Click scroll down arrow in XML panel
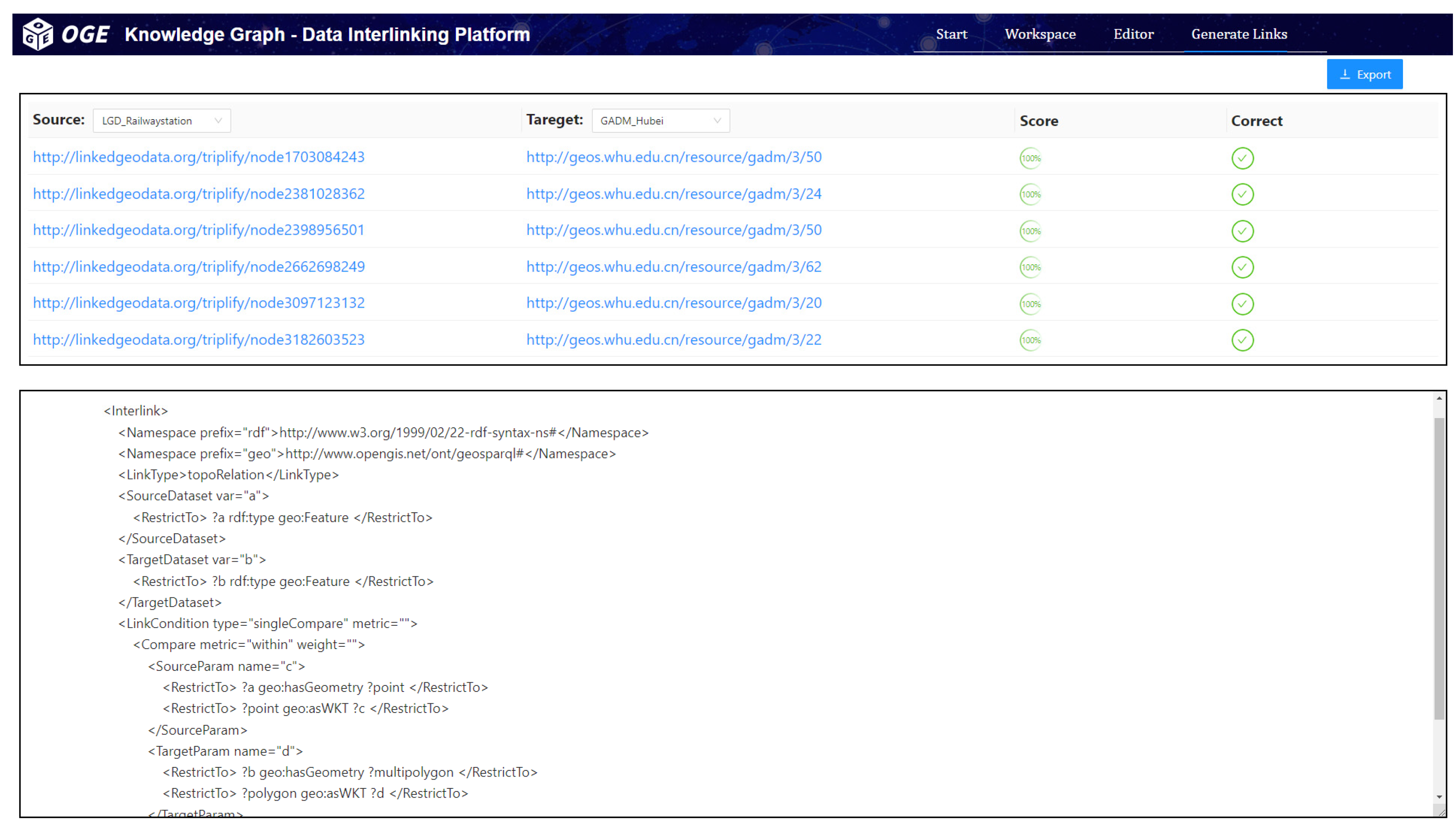The image size is (1456, 830). pyautogui.click(x=1439, y=797)
